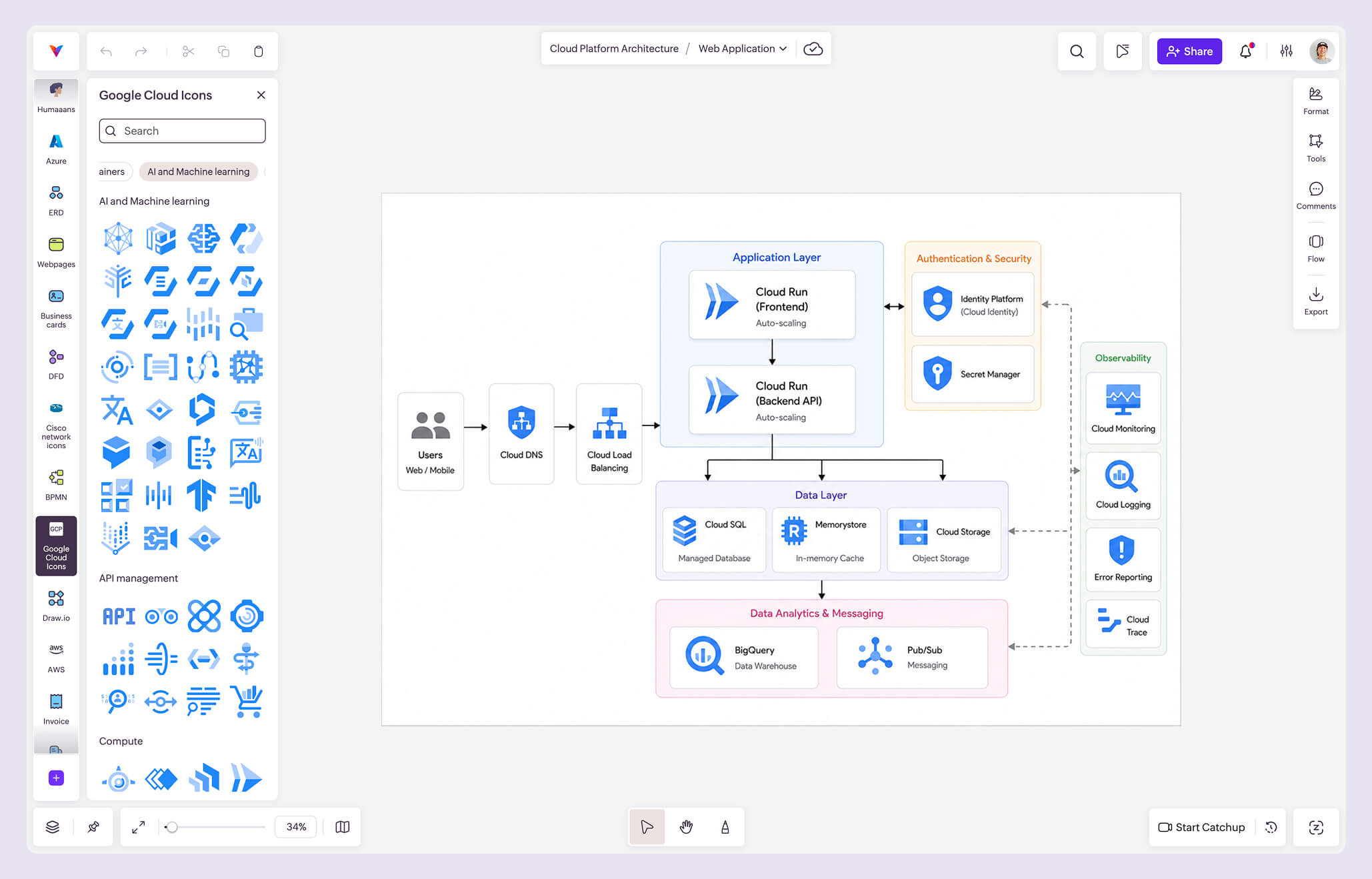Click the pin icon in bottom bar
Image resolution: width=1372 pixels, height=879 pixels.
(x=94, y=827)
